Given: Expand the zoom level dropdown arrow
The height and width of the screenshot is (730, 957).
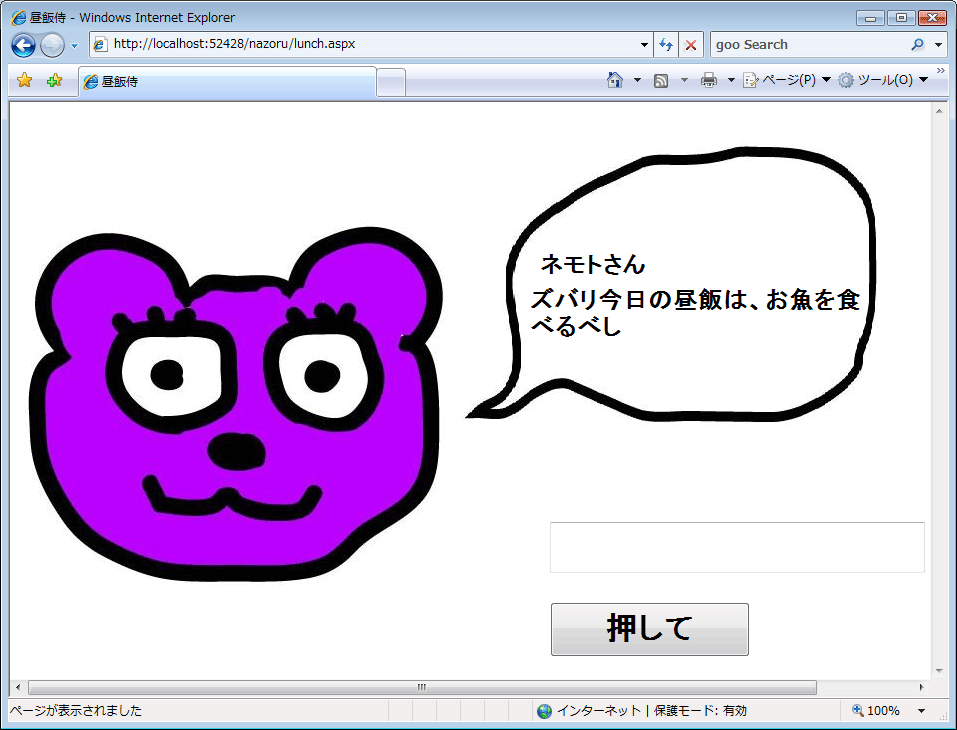Looking at the screenshot, I should [922, 711].
